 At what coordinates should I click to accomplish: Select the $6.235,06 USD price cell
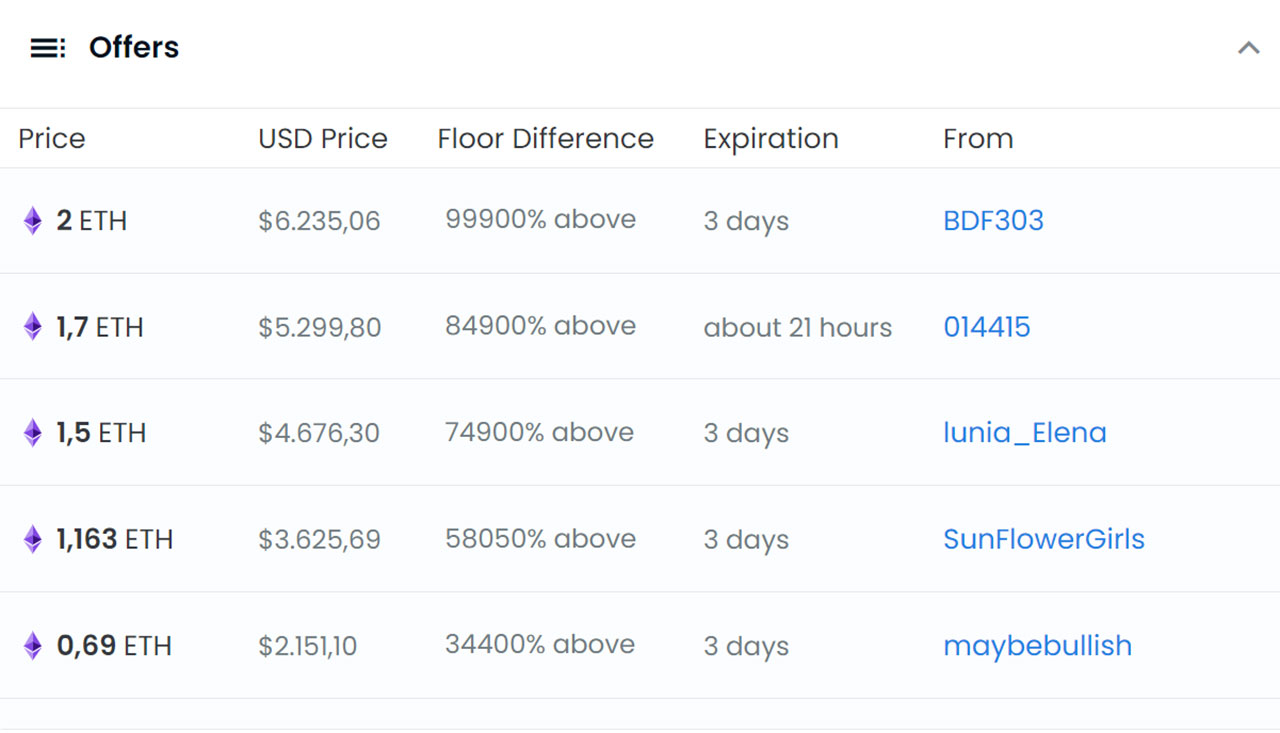coord(319,221)
